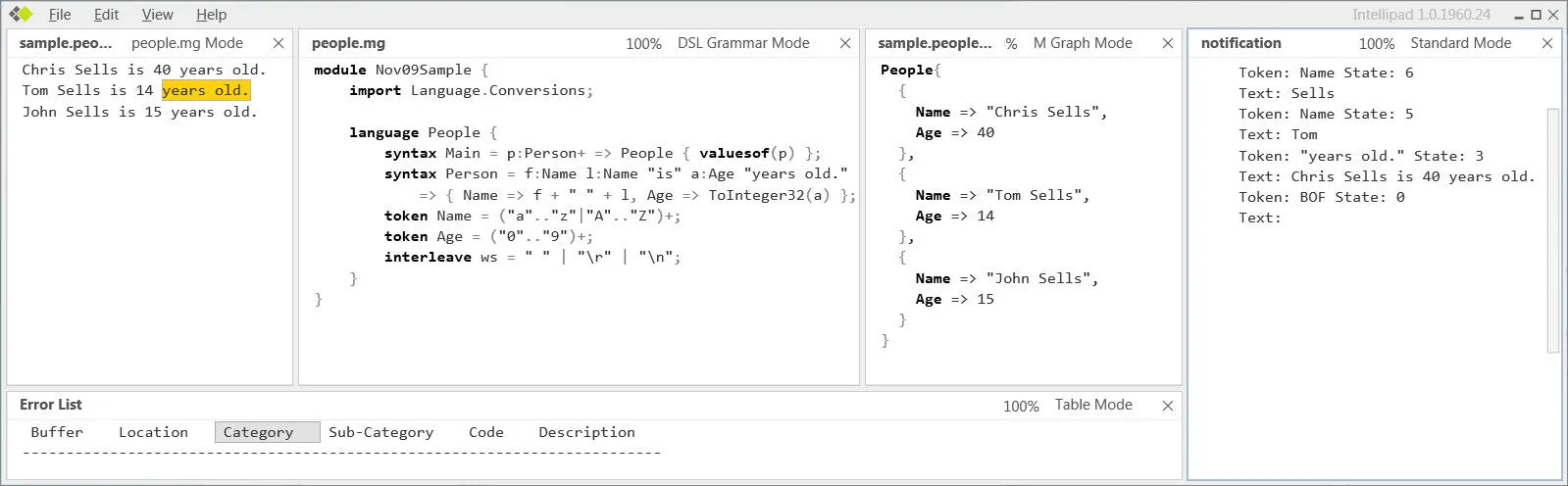Click "Token: Name State: 5" notification line
The image size is (1568, 486).
1326,114
